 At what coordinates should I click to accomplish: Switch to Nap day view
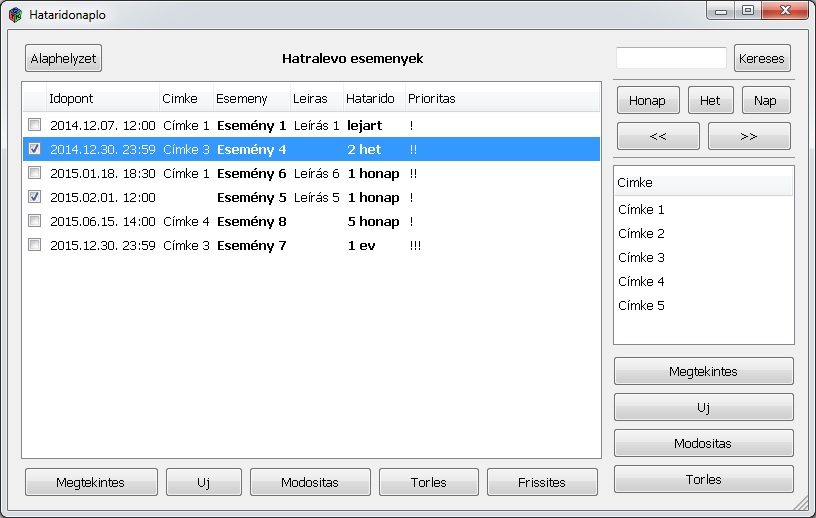tap(765, 101)
